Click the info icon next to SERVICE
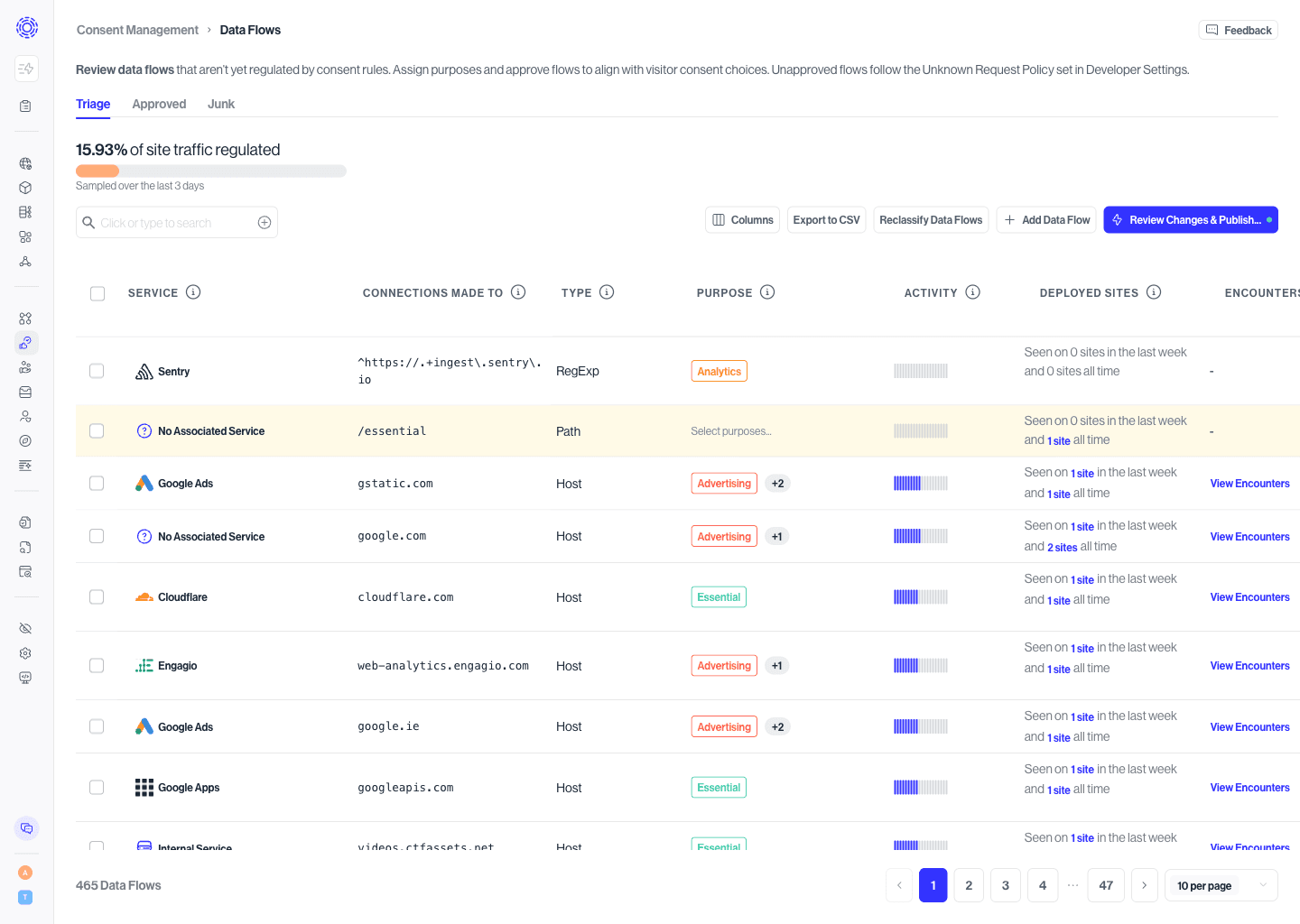The height and width of the screenshot is (924, 1300). 193,292
